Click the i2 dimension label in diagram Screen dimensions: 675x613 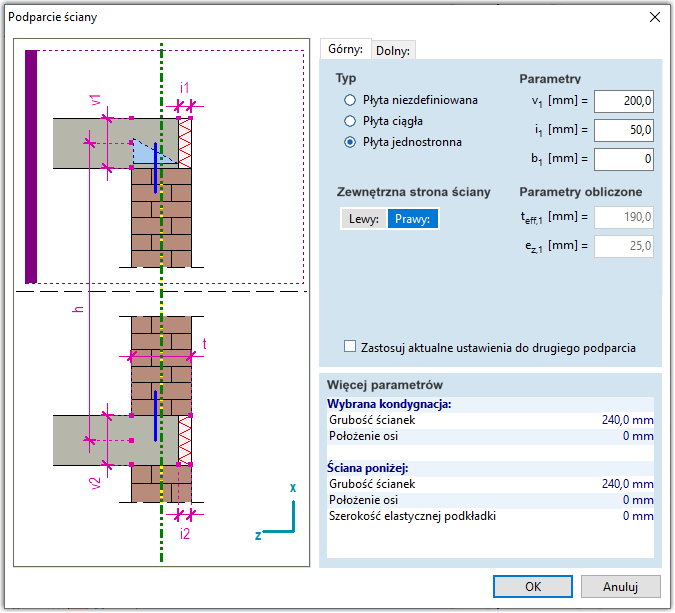tap(184, 534)
